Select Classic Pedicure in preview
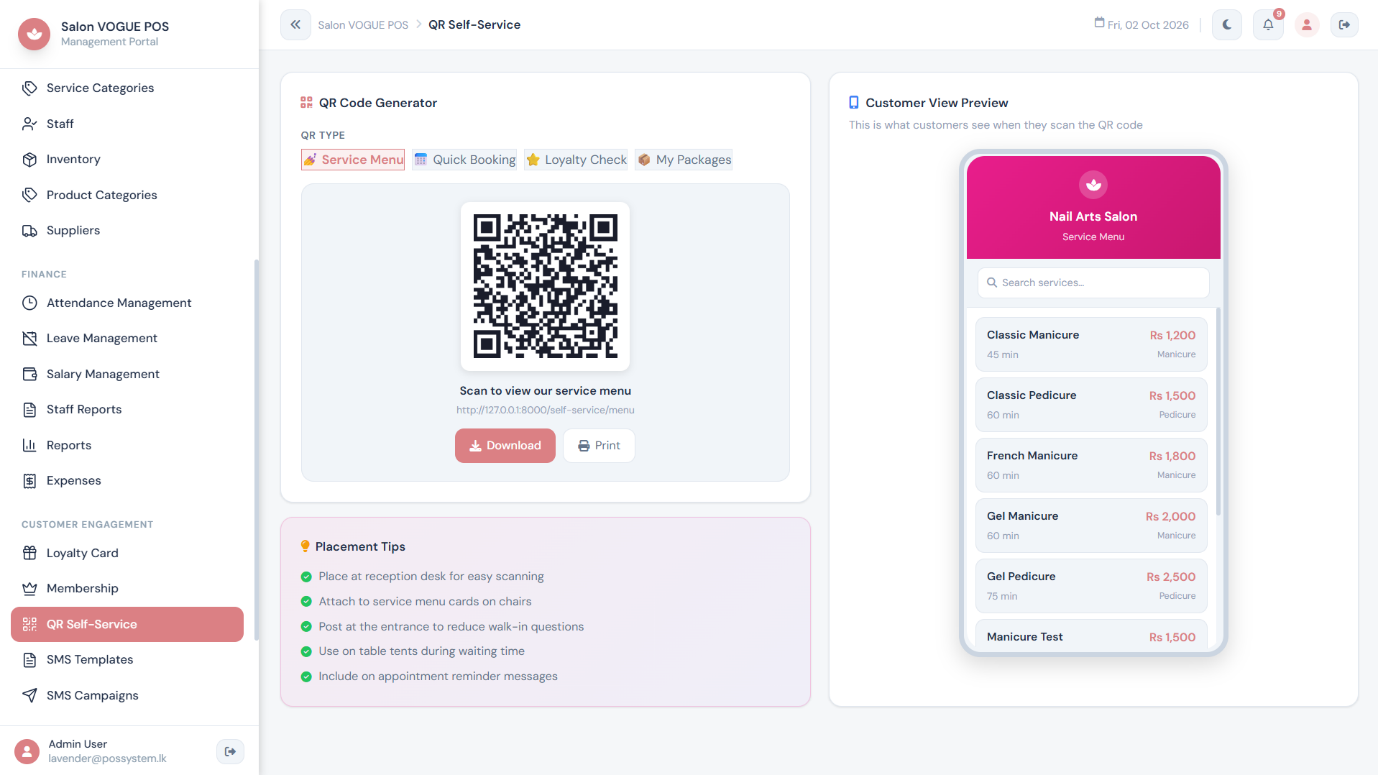Image resolution: width=1378 pixels, height=775 pixels. (x=1091, y=404)
